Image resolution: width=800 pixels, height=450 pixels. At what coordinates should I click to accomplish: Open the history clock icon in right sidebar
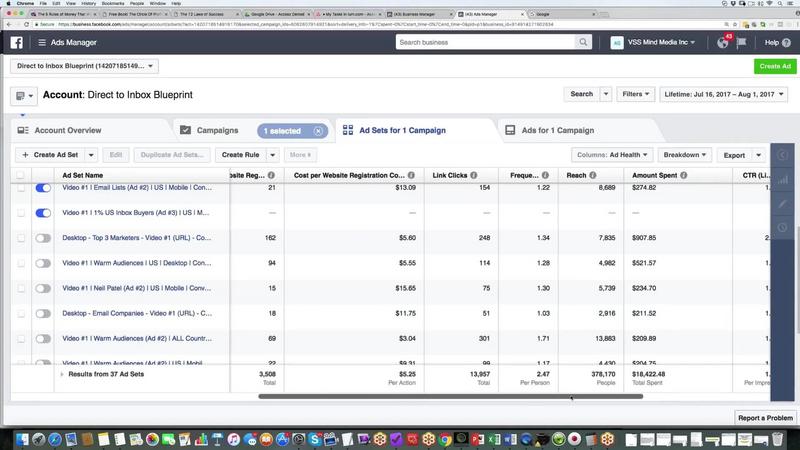[x=783, y=228]
